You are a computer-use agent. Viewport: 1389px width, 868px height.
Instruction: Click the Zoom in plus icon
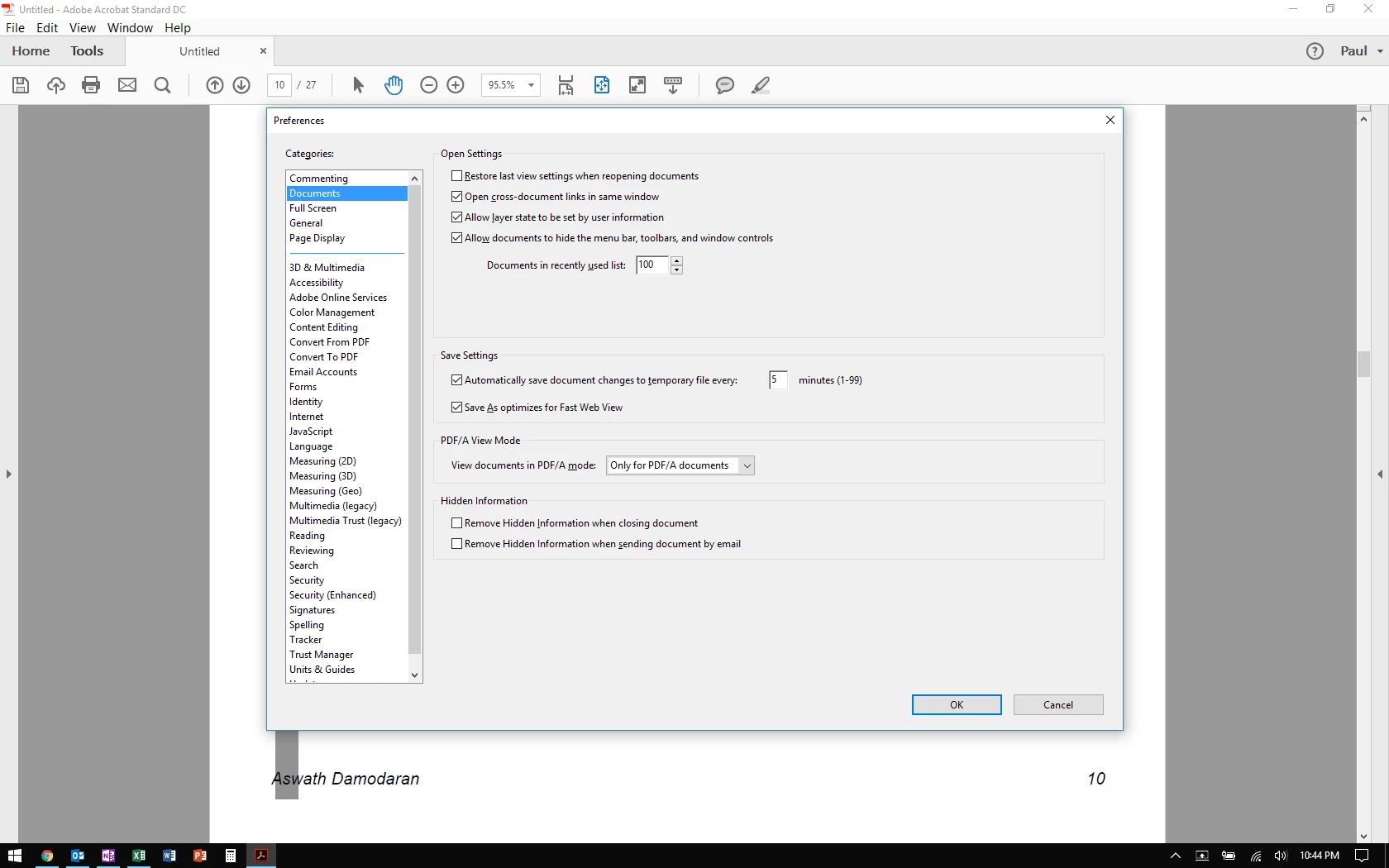point(456,85)
